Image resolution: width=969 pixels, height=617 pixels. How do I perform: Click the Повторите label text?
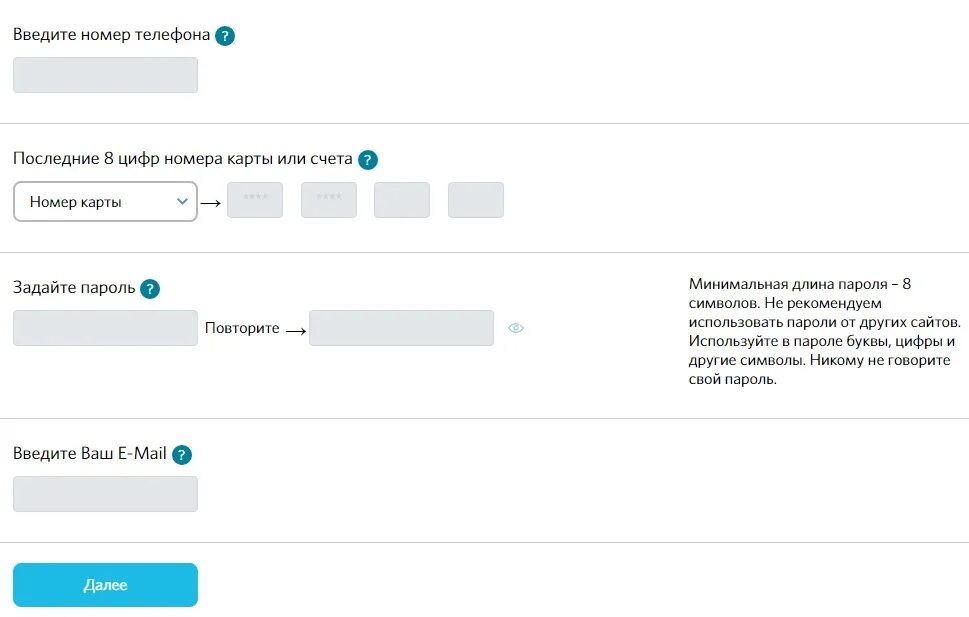(242, 328)
